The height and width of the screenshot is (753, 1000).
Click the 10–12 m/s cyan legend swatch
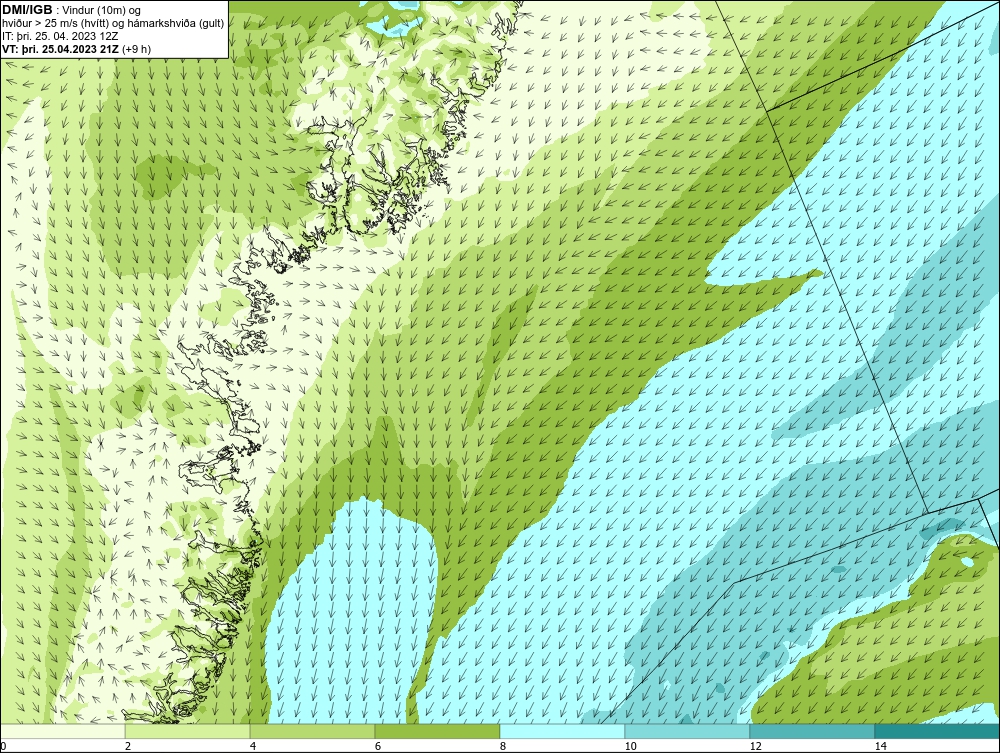[x=688, y=731]
